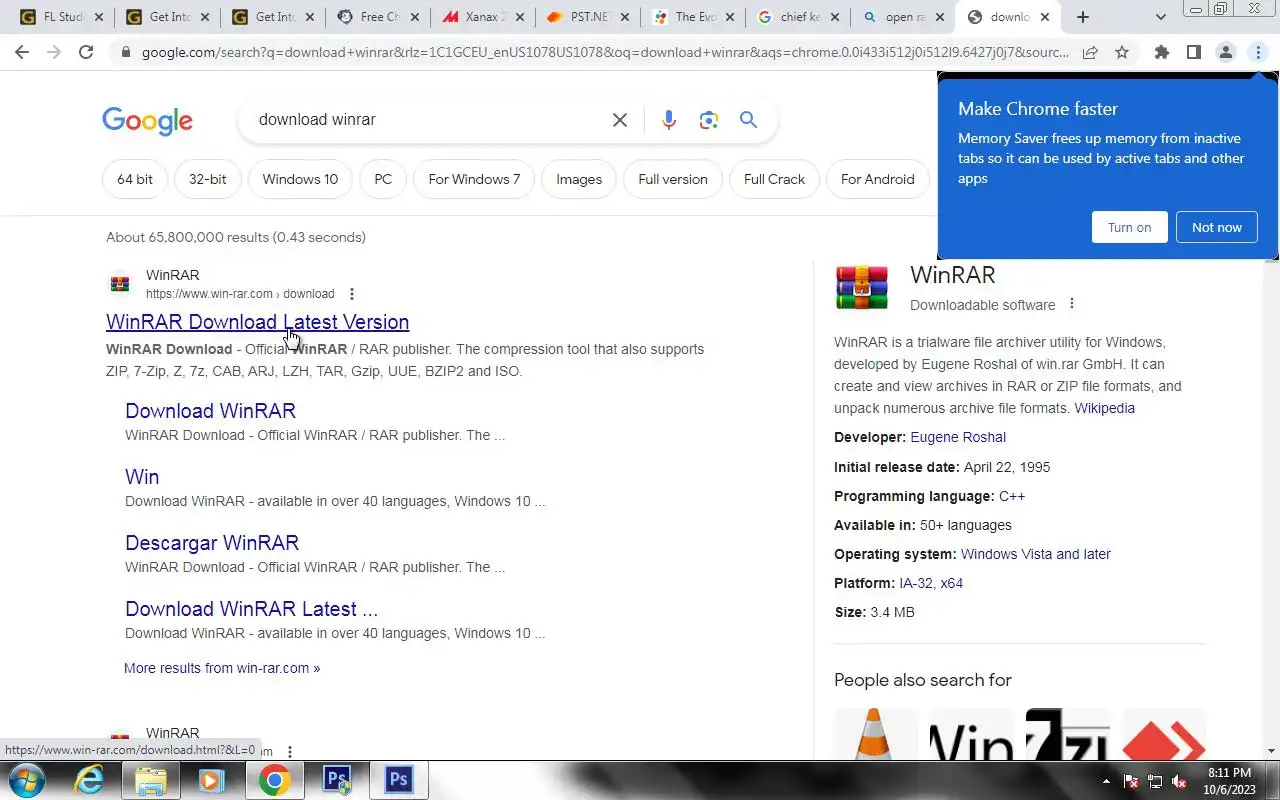The height and width of the screenshot is (800, 1280).
Task: Open the VLC cone thumbnail
Action: click(876, 734)
